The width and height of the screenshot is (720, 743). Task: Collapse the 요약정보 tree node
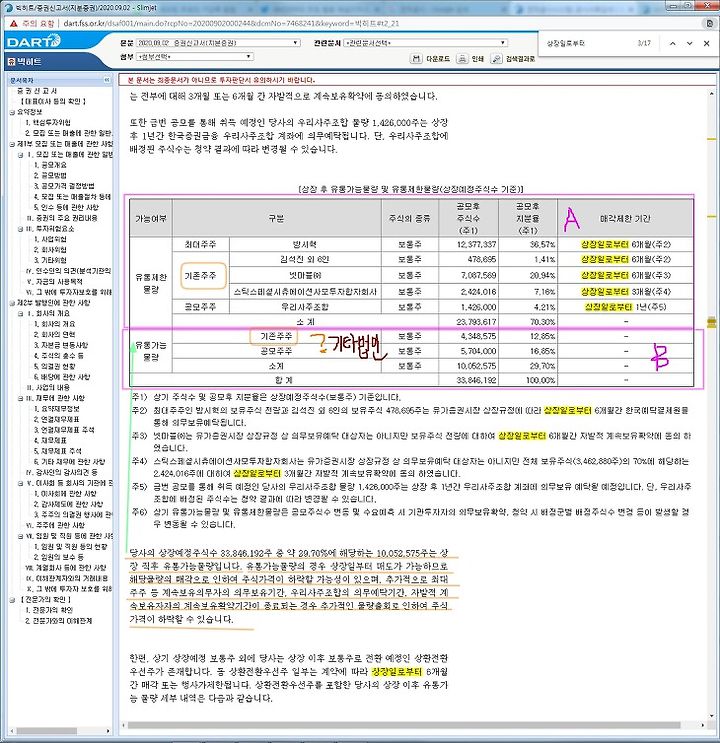[12, 112]
